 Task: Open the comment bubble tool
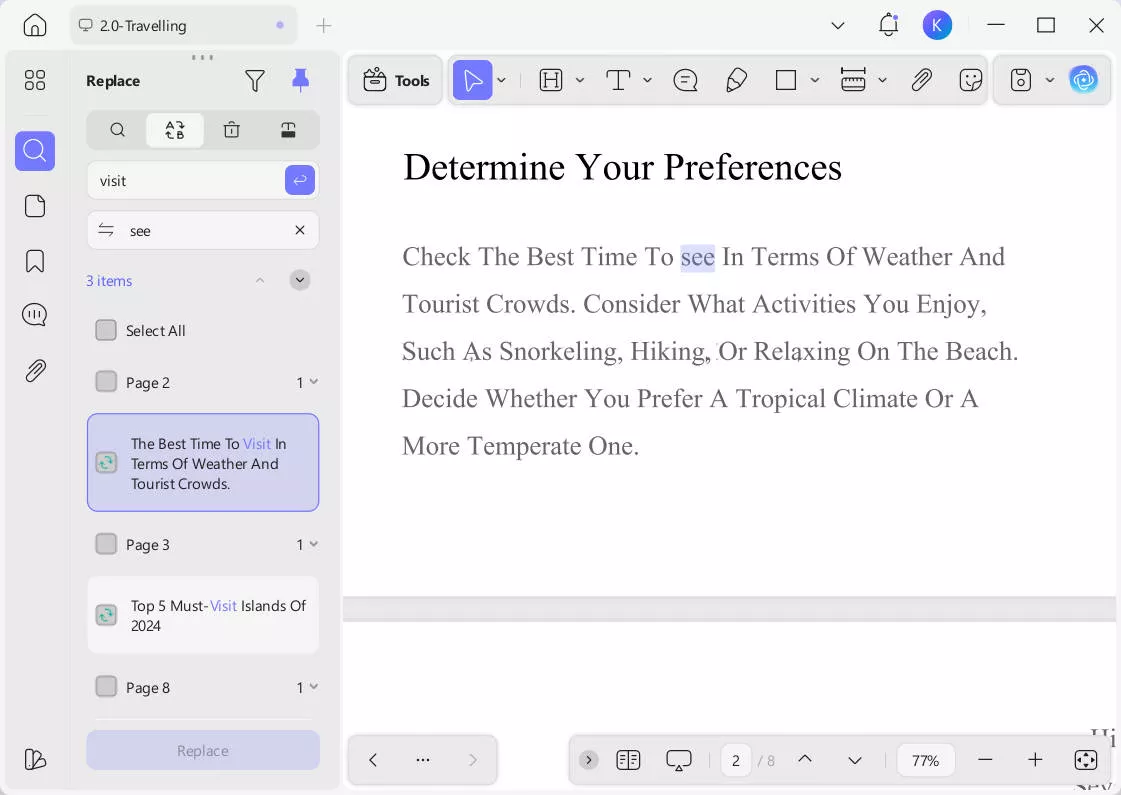(685, 81)
